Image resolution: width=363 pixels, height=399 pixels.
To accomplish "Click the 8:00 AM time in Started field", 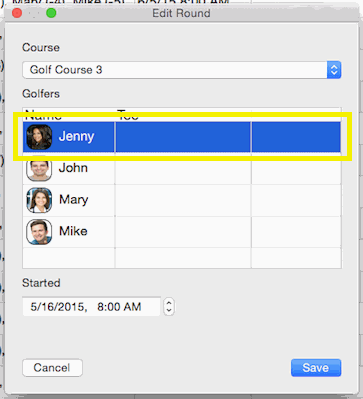I will click(x=119, y=307).
